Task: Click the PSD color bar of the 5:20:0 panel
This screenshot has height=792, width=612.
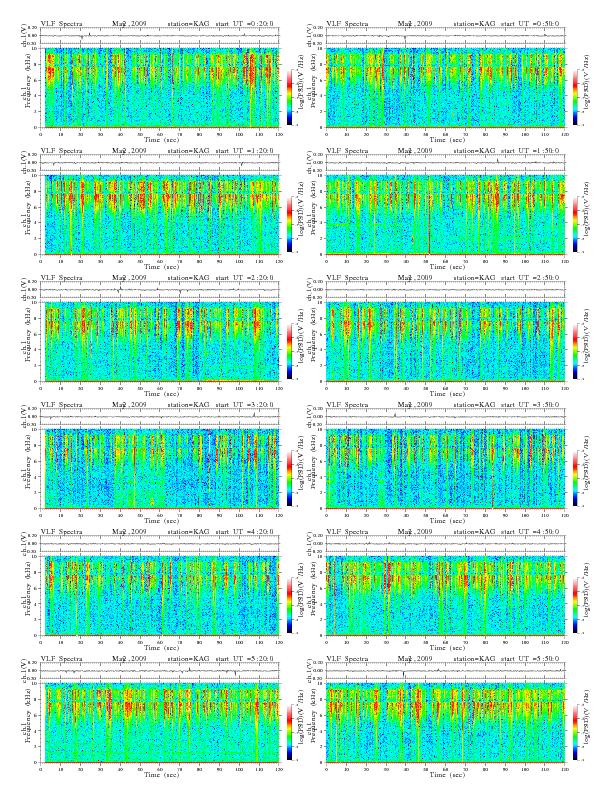Action: pos(289,732)
